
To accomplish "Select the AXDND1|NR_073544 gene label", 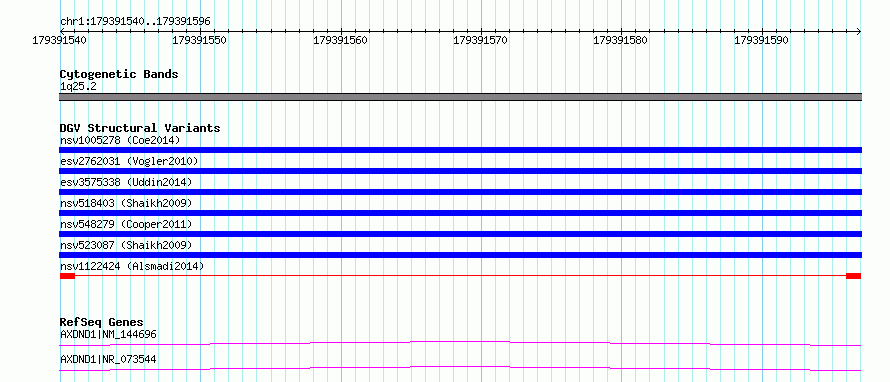I will [108, 359].
